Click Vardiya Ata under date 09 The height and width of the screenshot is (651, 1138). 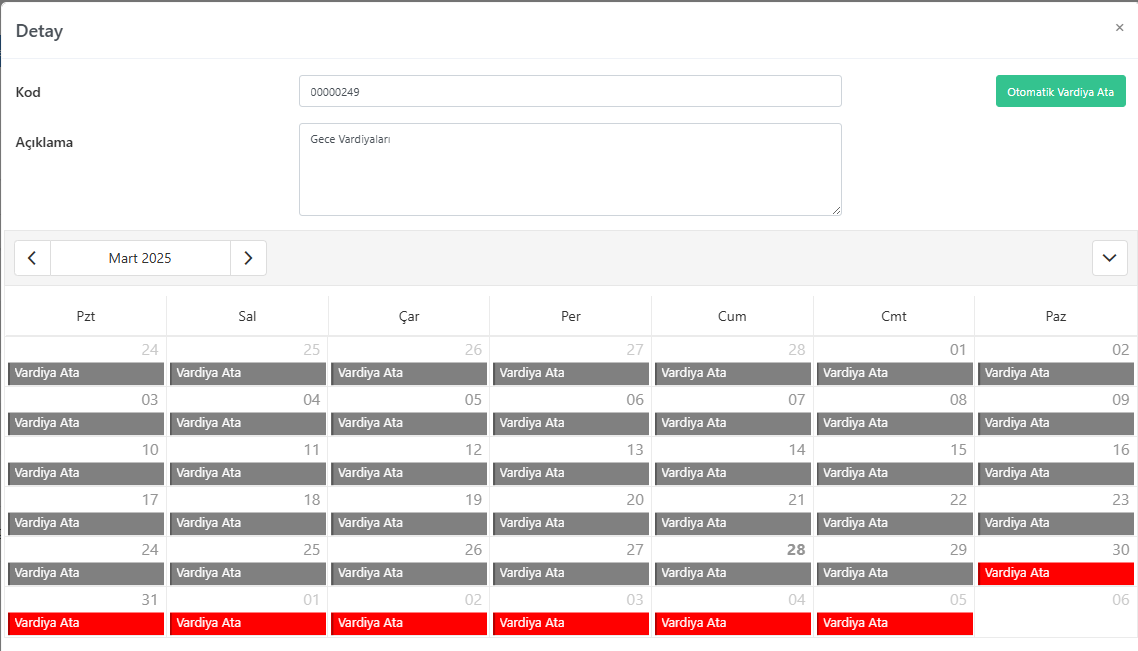click(x=1056, y=423)
